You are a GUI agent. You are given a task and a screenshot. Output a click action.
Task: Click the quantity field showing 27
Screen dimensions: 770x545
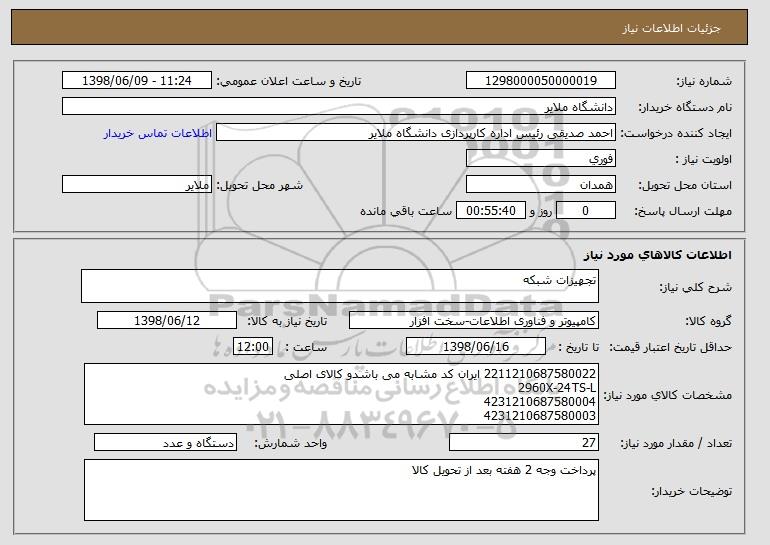click(x=524, y=442)
